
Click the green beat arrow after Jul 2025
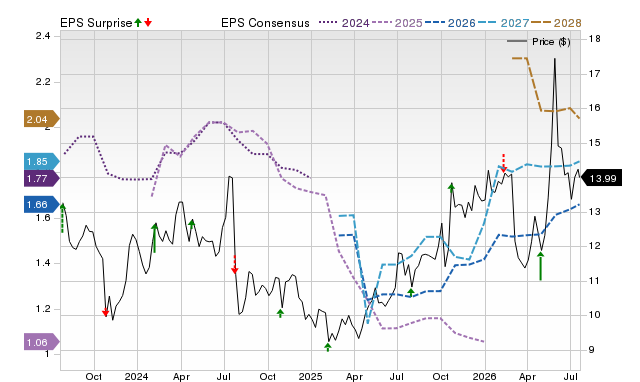pos(411,292)
